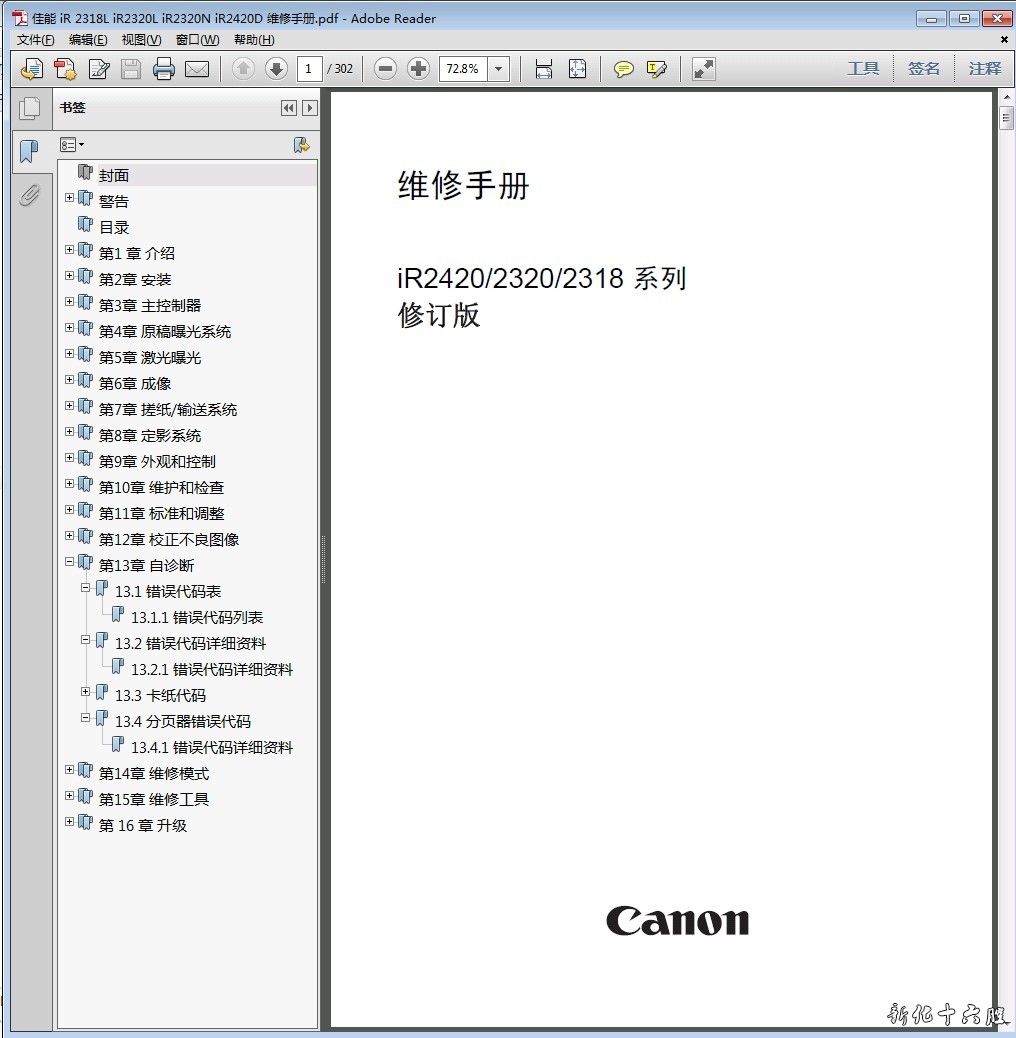
Task: Open the 工具 pane
Action: (863, 69)
